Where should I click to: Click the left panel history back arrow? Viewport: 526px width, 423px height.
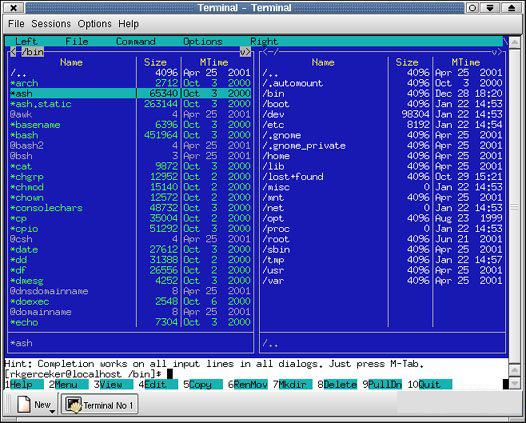pyautogui.click(x=13, y=52)
